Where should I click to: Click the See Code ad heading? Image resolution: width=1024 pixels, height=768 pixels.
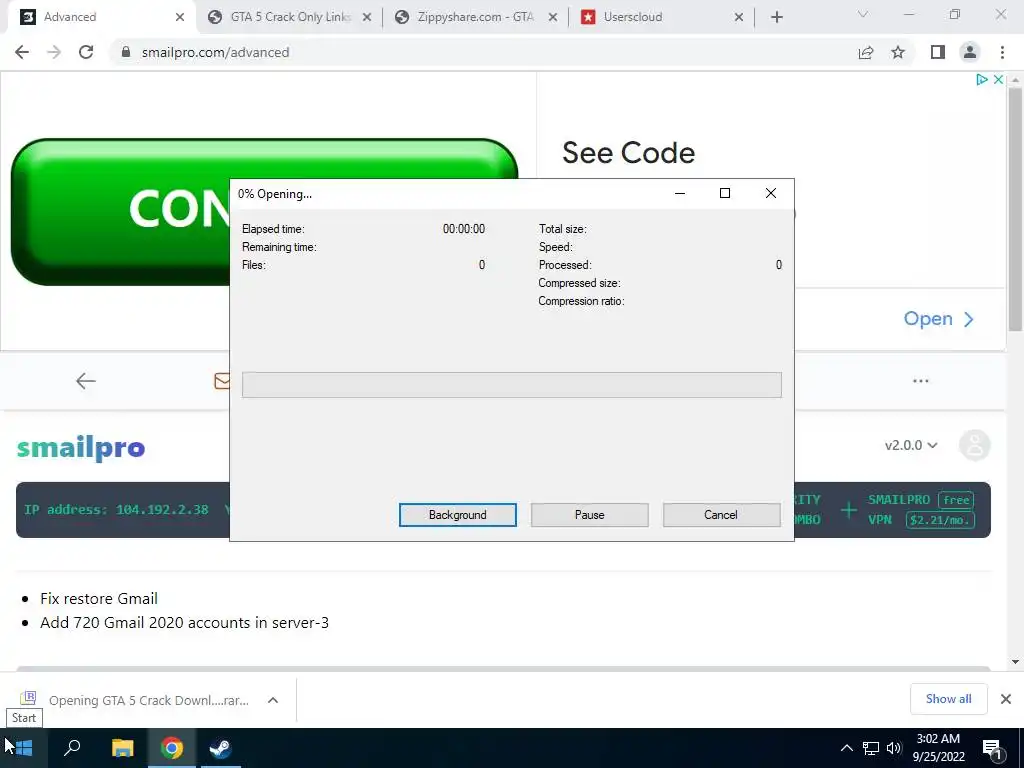tap(628, 153)
